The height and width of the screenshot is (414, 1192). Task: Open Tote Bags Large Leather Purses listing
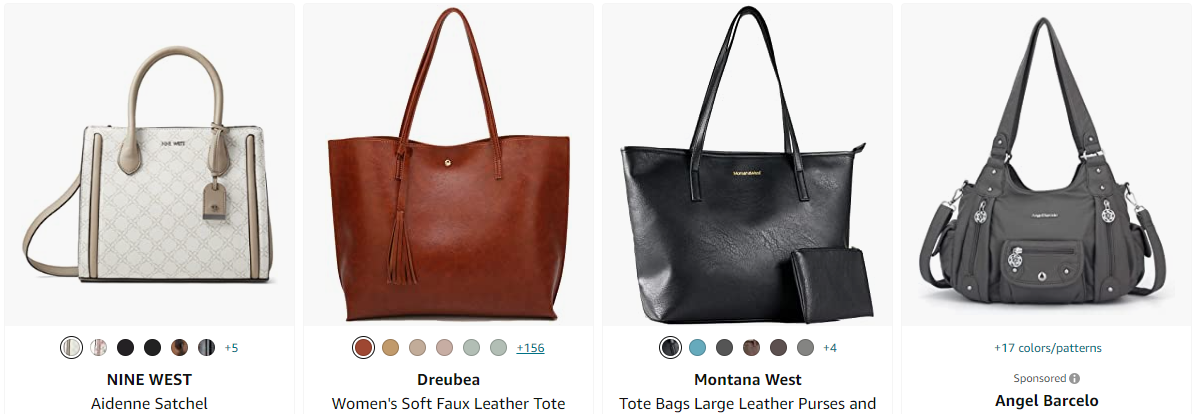click(747, 403)
